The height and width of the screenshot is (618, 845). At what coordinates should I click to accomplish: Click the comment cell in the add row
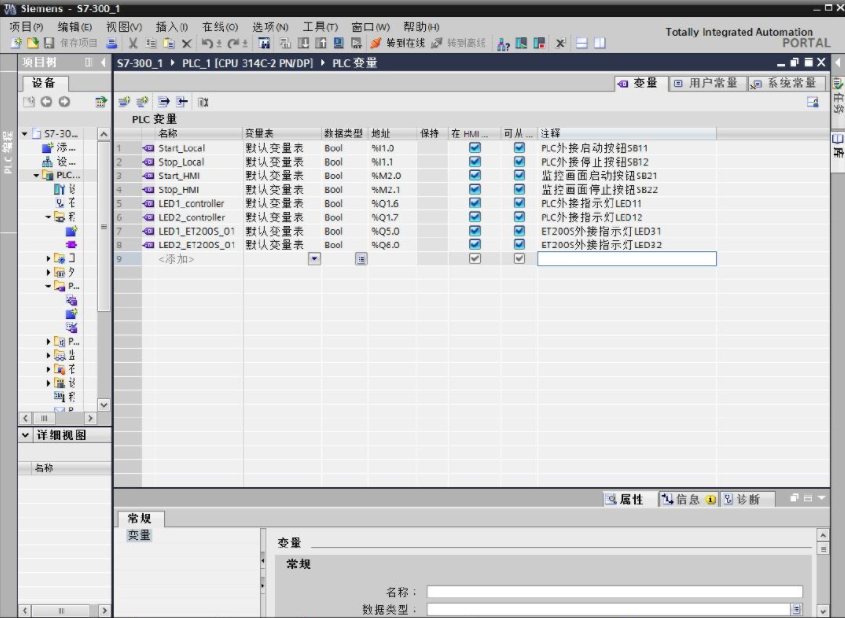(x=627, y=259)
